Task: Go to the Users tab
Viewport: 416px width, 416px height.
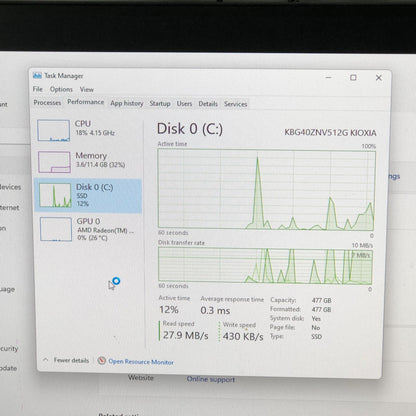Action: [x=184, y=104]
